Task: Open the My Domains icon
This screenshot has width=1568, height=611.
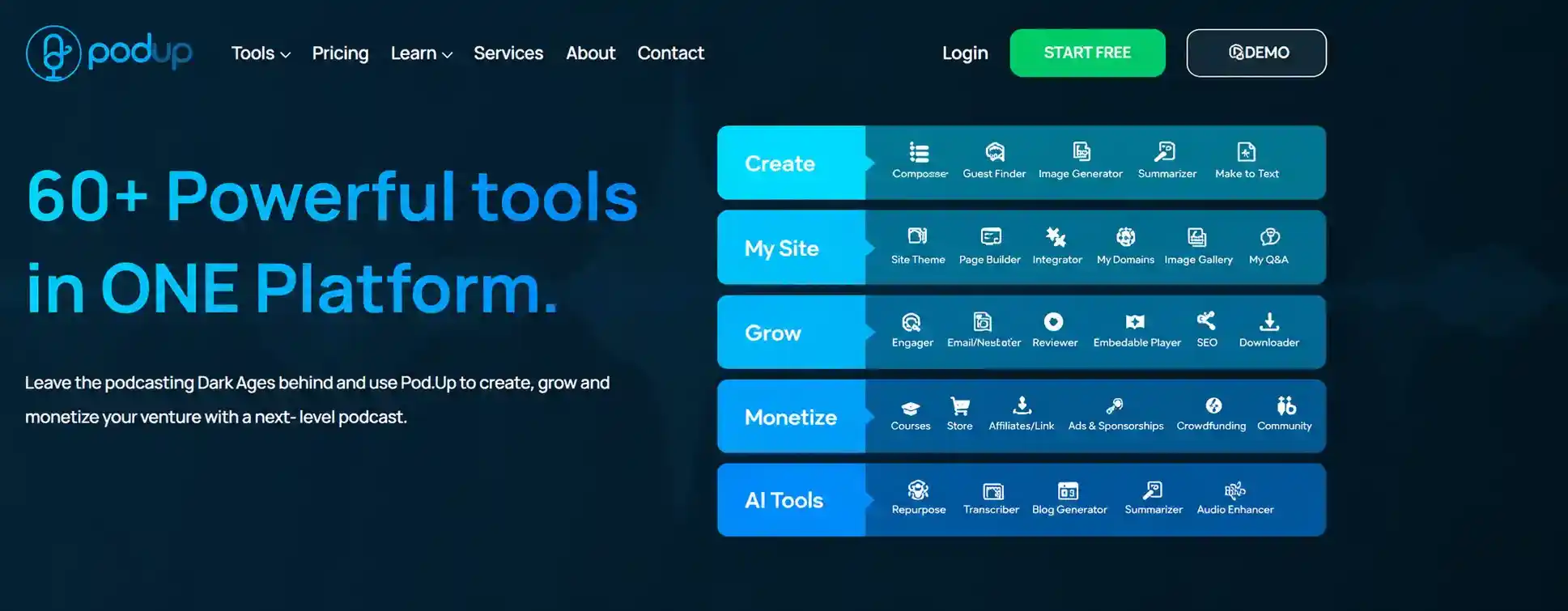Action: 1126,236
